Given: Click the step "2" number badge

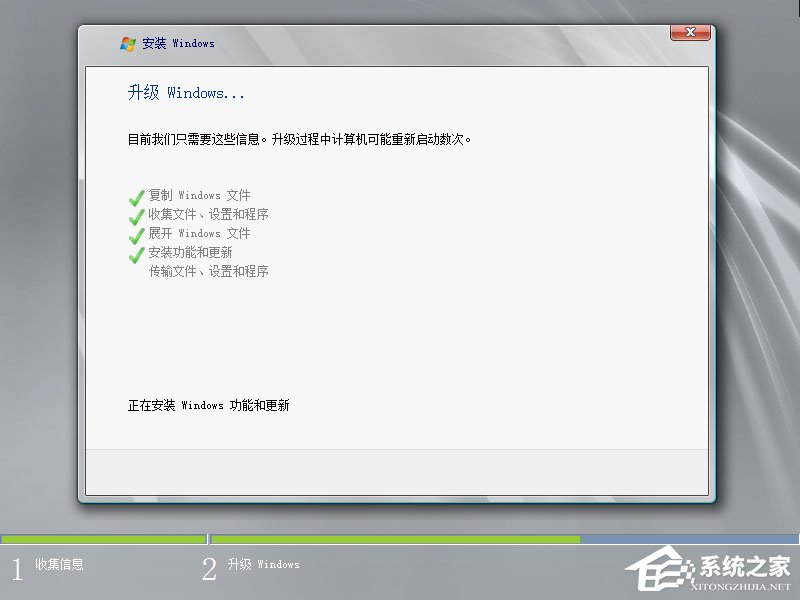Looking at the screenshot, I should point(210,566).
